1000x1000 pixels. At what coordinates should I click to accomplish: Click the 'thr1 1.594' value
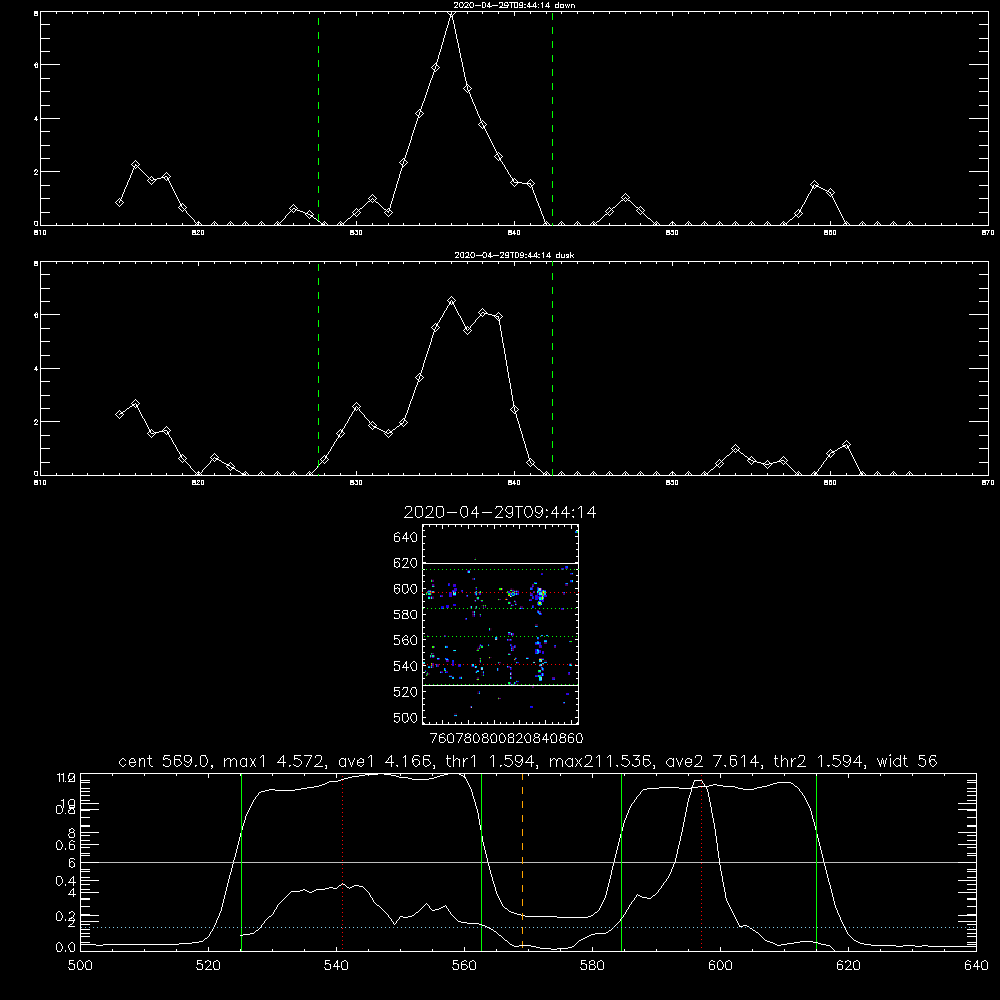[x=490, y=761]
